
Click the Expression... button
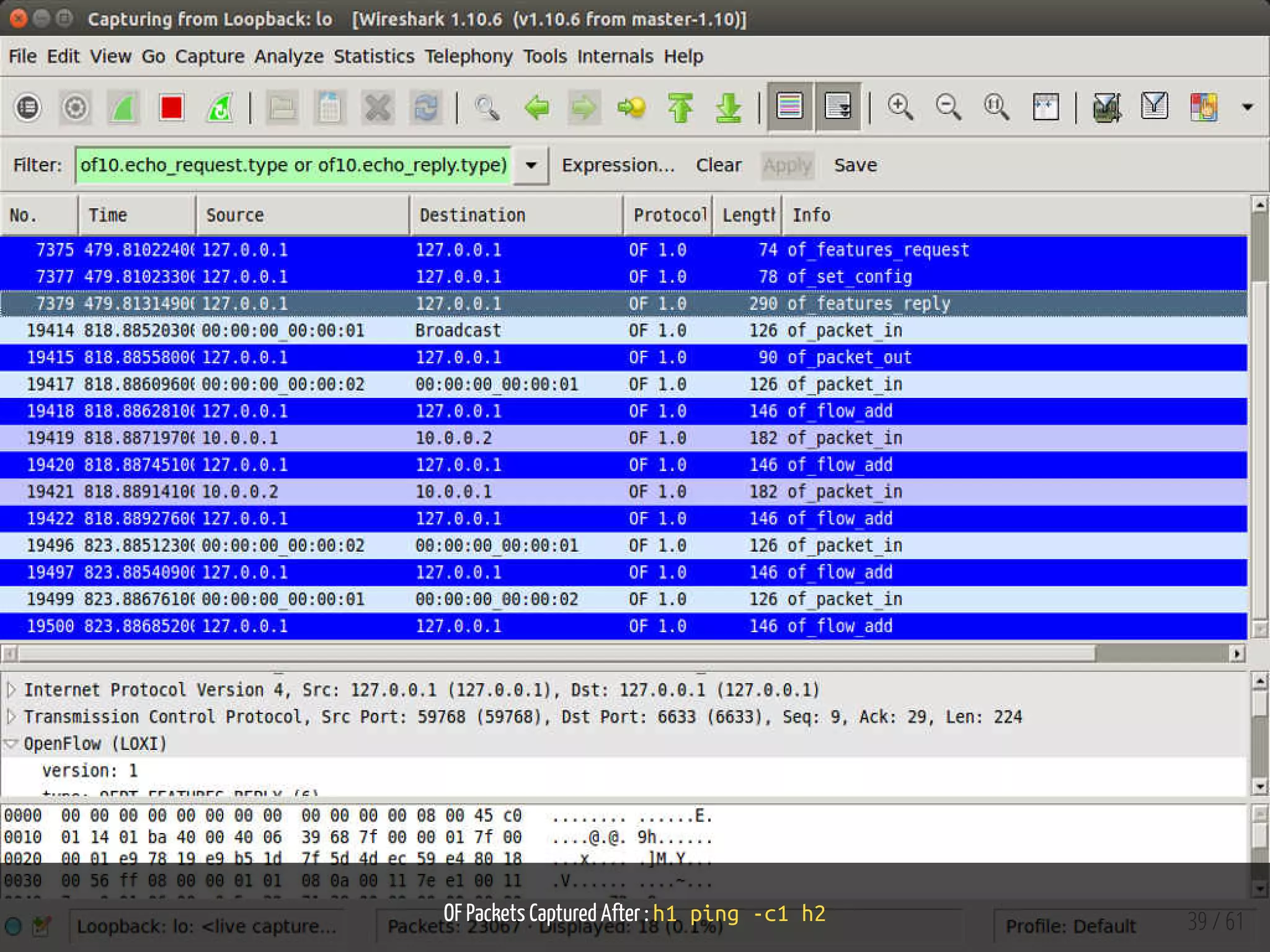618,165
